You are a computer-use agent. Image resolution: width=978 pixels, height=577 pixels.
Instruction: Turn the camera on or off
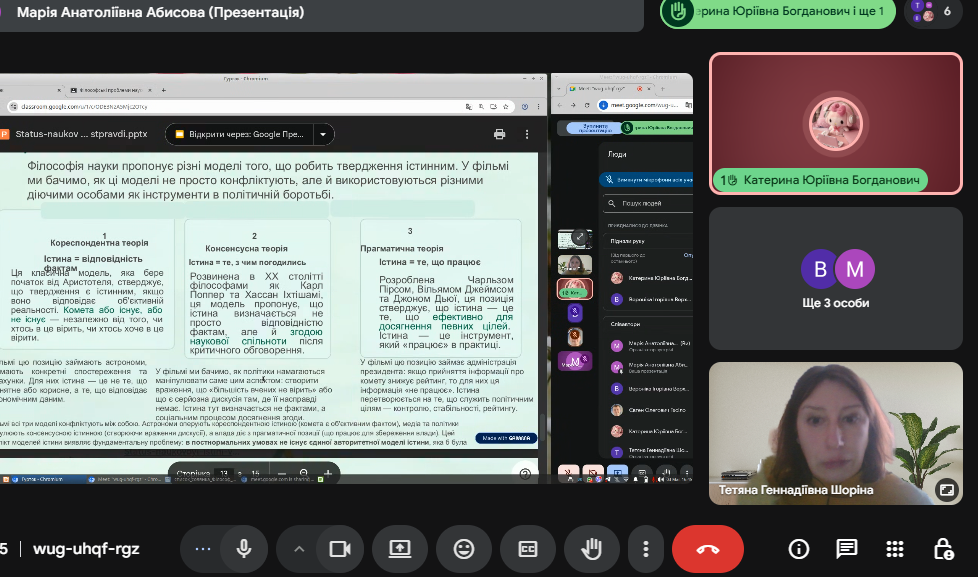[x=339, y=548]
